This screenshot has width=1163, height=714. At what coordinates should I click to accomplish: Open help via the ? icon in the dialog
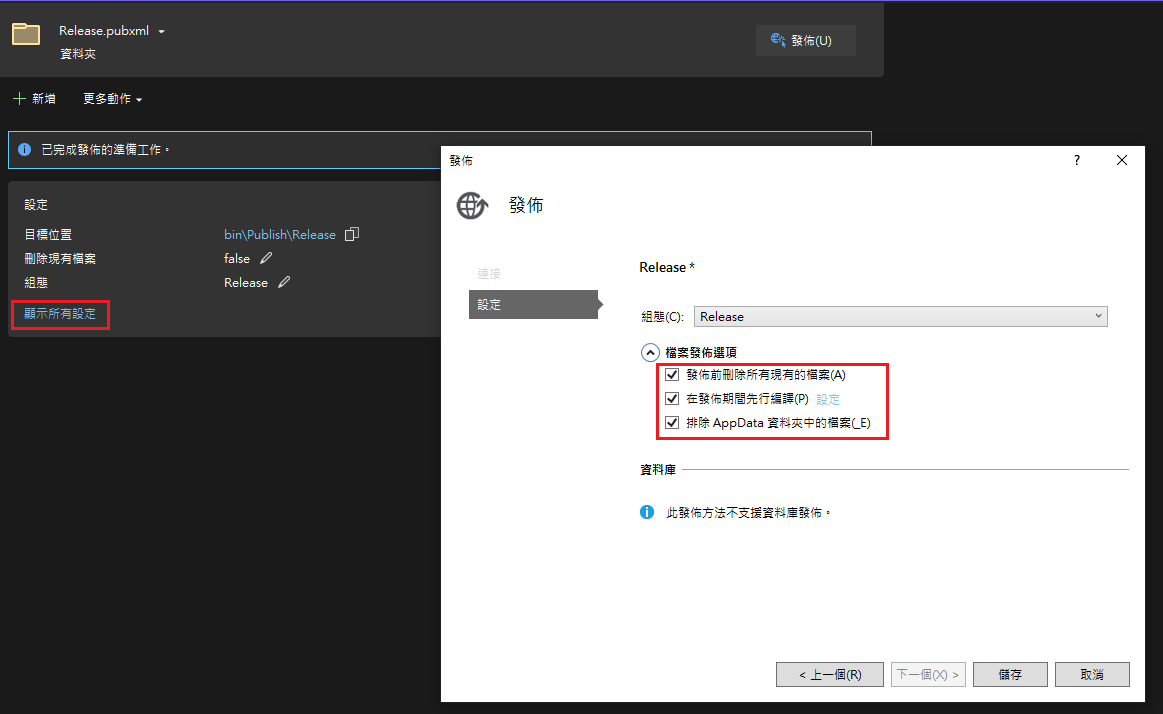point(1076,160)
